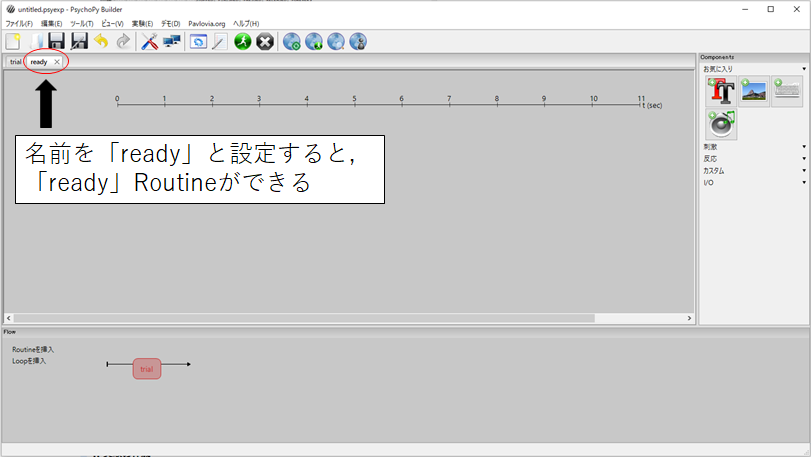
Task: Click the Undo arrow icon
Action: 101,41
